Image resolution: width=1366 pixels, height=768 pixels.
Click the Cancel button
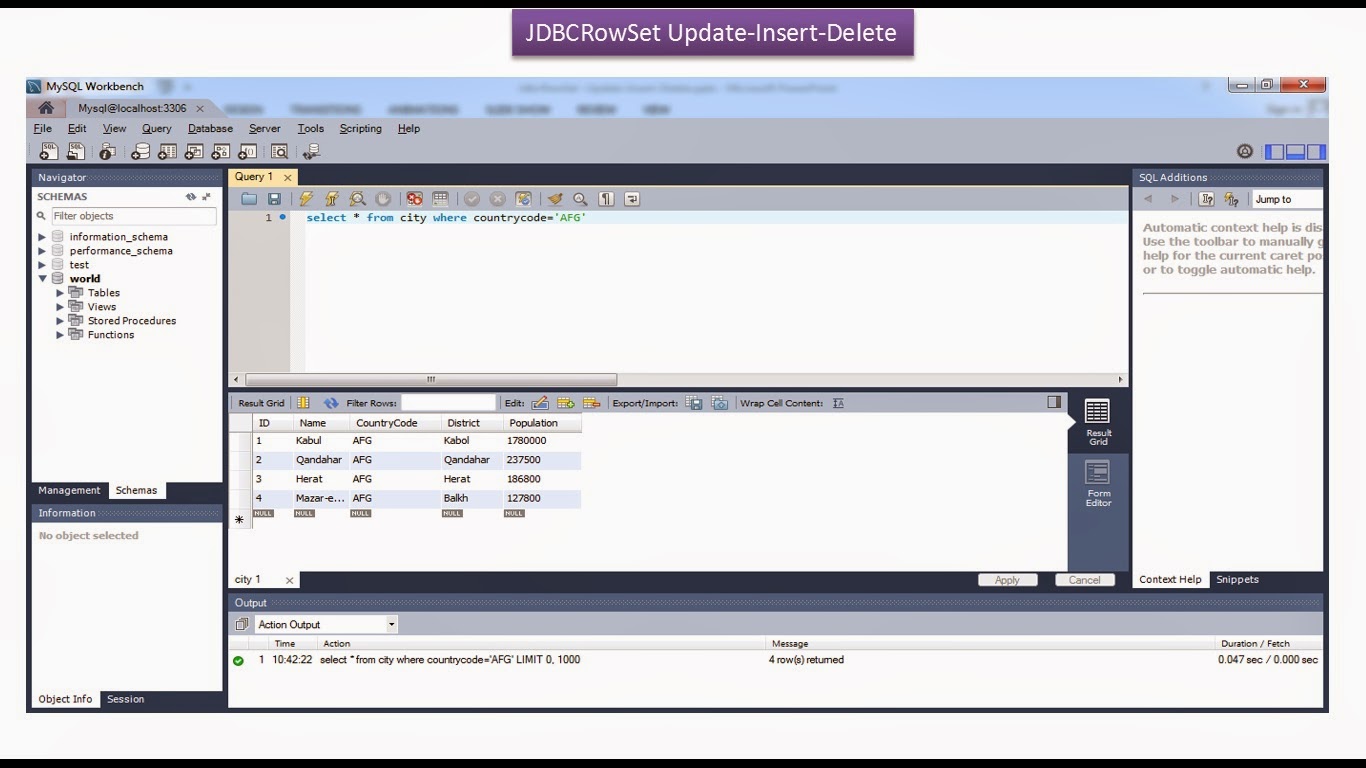tap(1084, 580)
